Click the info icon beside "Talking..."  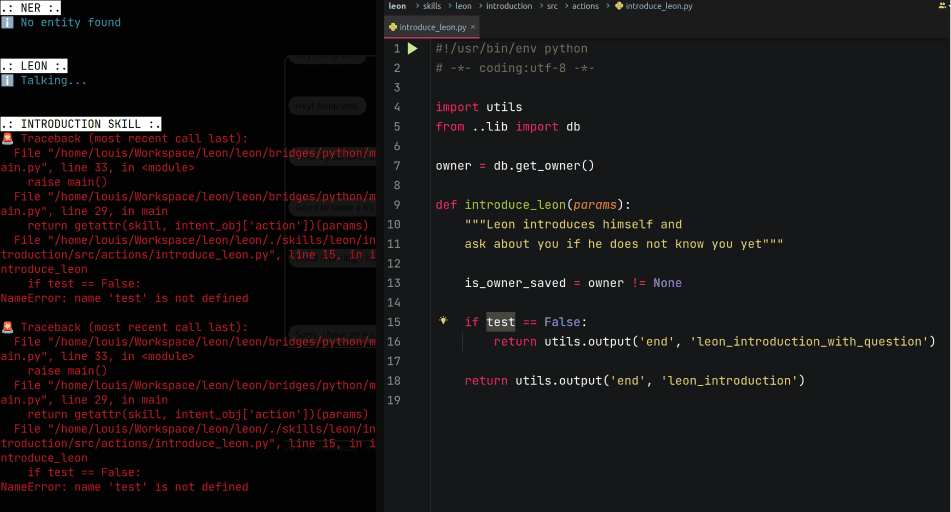[7, 81]
